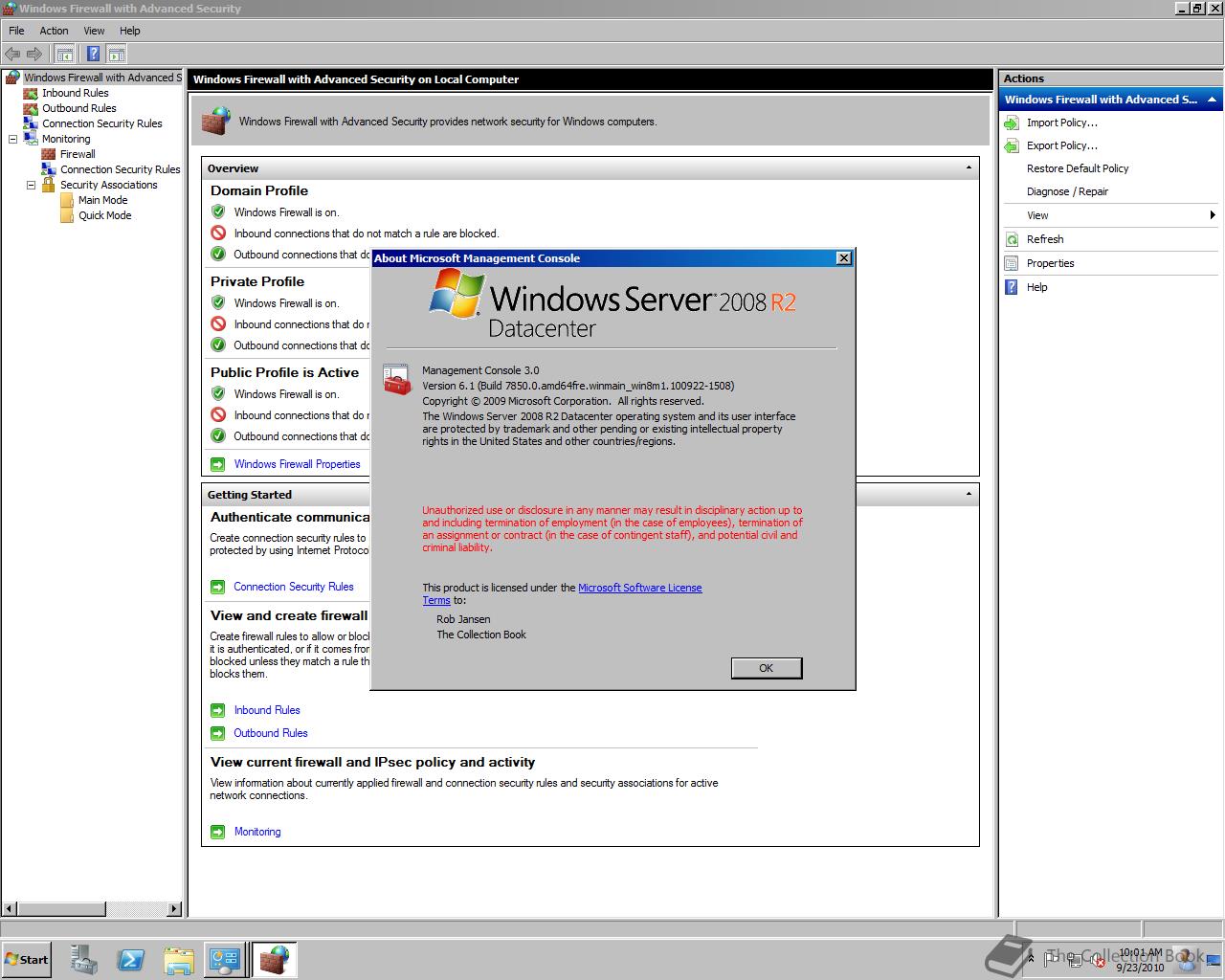Open Server Manager from taskbar

(x=84, y=960)
